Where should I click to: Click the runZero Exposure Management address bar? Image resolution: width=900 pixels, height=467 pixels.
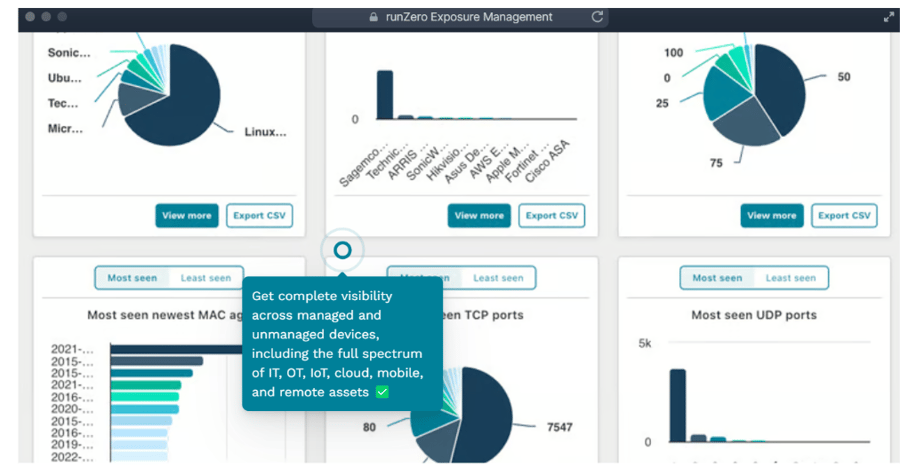tap(460, 17)
